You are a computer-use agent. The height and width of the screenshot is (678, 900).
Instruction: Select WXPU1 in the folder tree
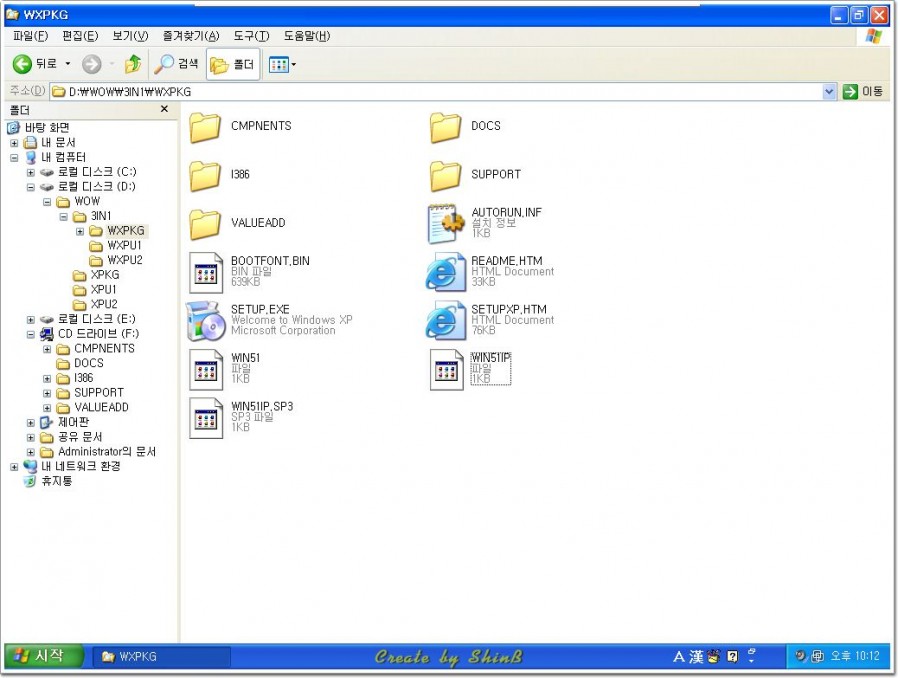[x=124, y=246]
